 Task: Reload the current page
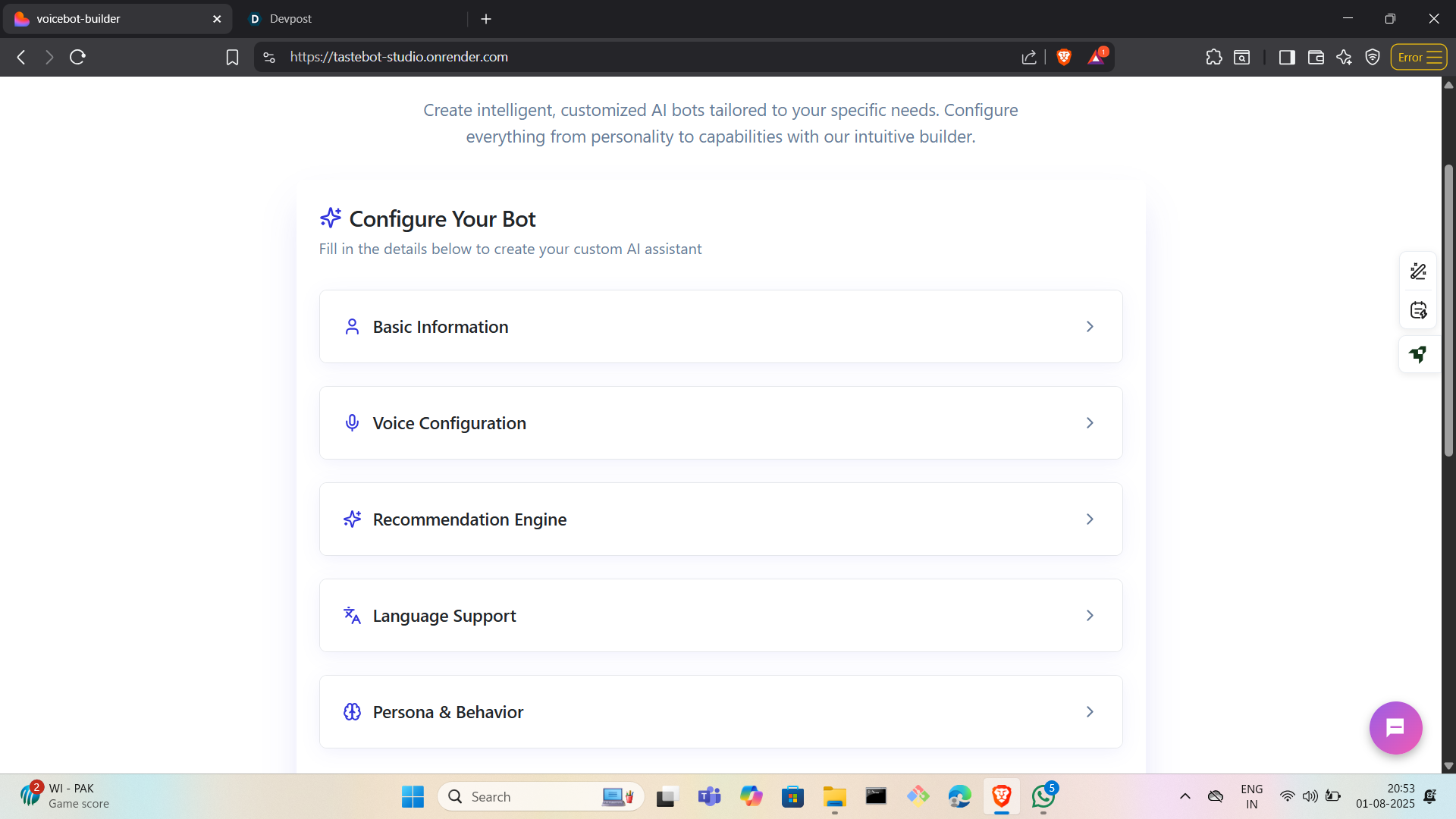click(77, 57)
